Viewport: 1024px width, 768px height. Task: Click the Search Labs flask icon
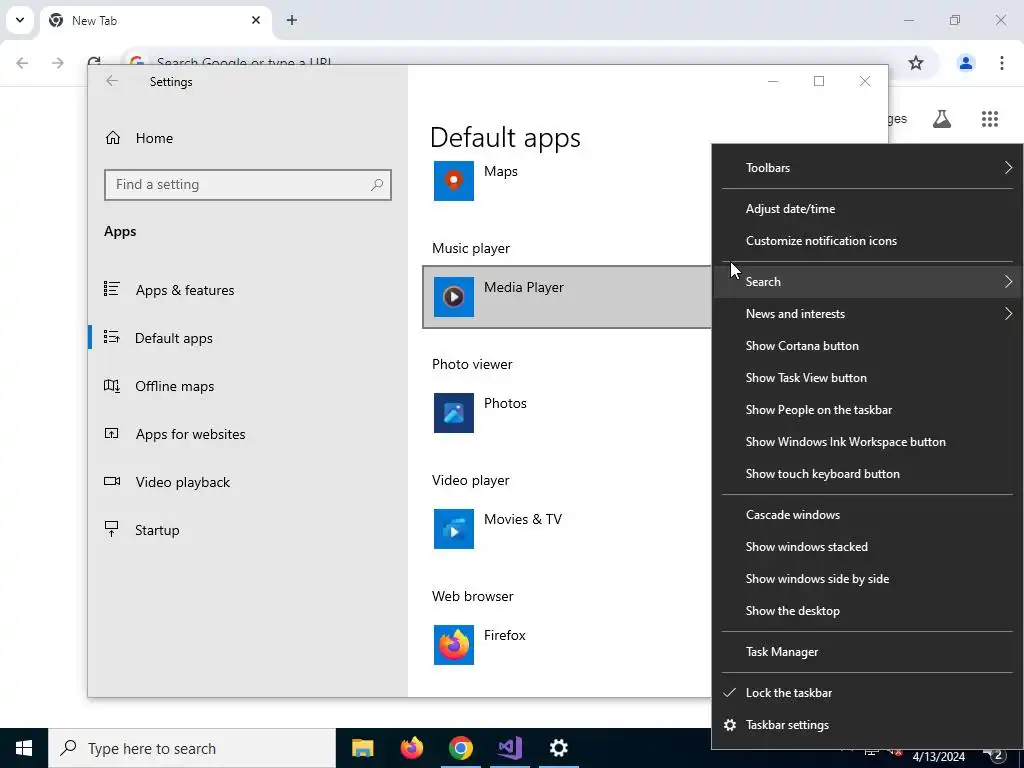942,119
